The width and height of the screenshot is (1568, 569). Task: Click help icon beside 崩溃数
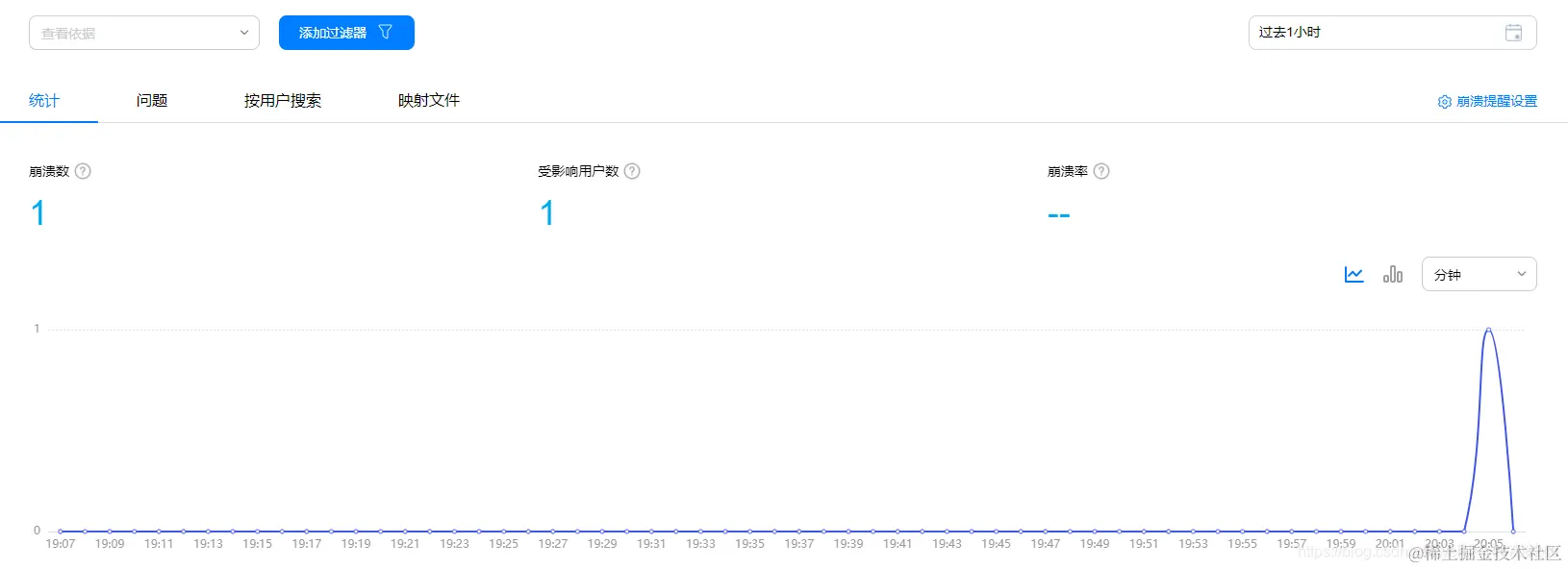point(83,171)
